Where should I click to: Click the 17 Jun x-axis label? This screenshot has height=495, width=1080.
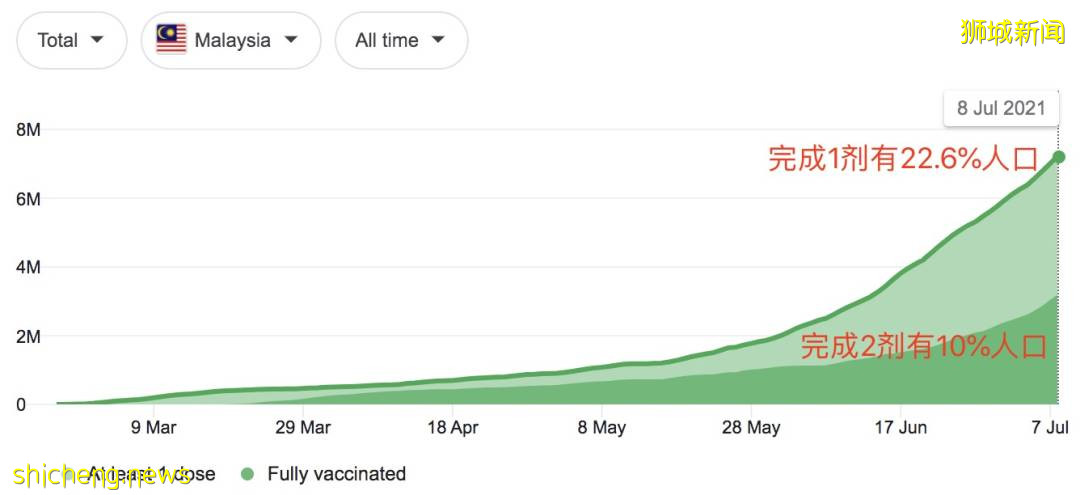[900, 428]
